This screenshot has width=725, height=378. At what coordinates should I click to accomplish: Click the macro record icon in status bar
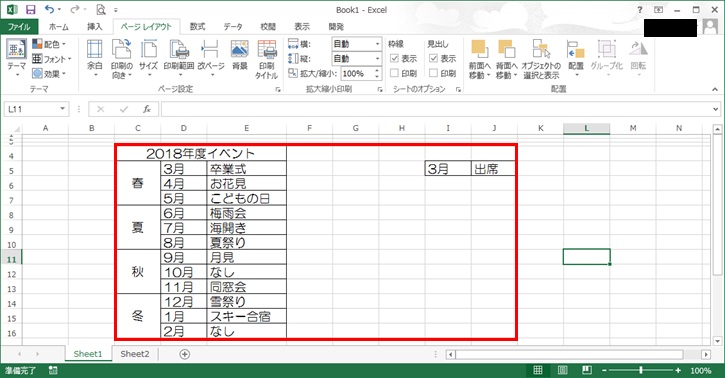point(53,370)
